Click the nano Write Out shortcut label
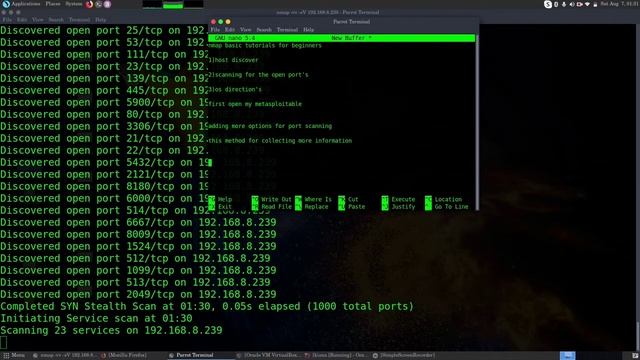The height and width of the screenshot is (360, 640). pyautogui.click(x=276, y=200)
